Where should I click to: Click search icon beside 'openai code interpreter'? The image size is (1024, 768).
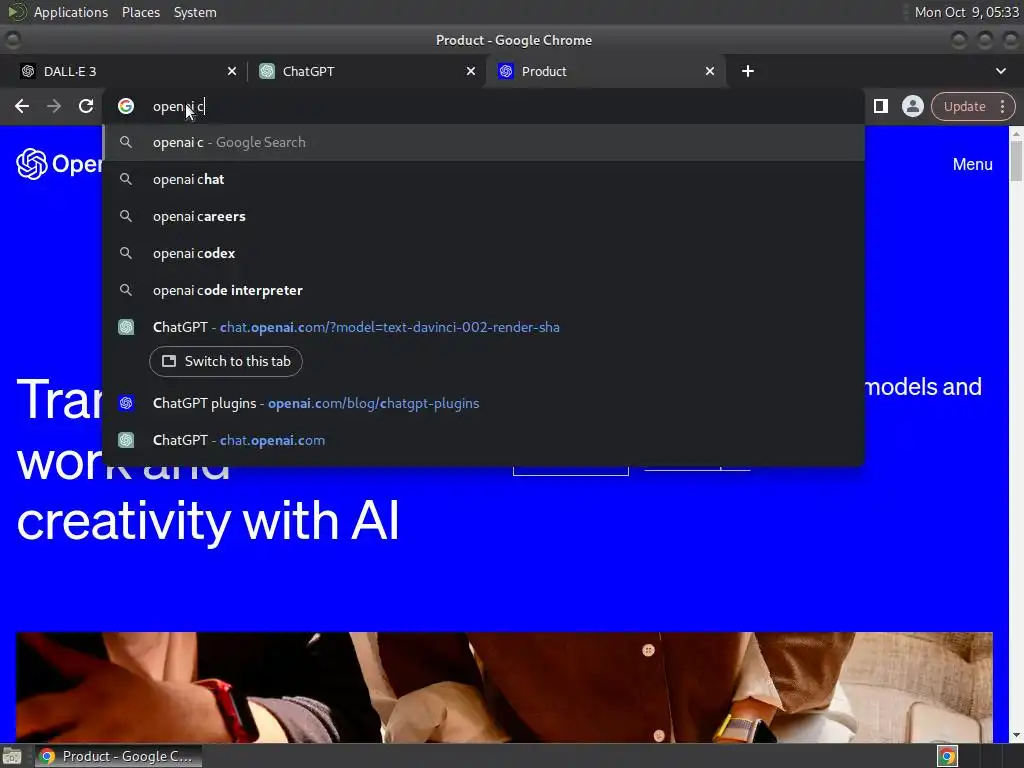click(126, 290)
